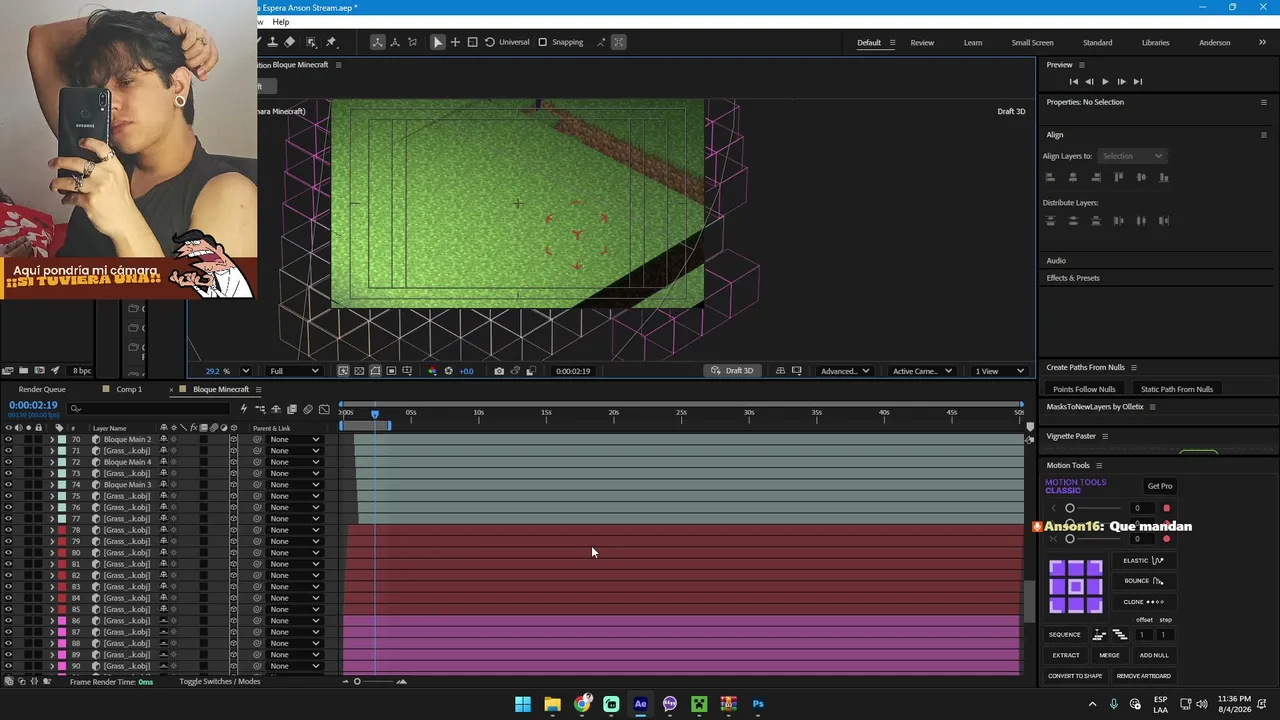
Task: Click the label color swatch of layer 78
Action: 62,530
